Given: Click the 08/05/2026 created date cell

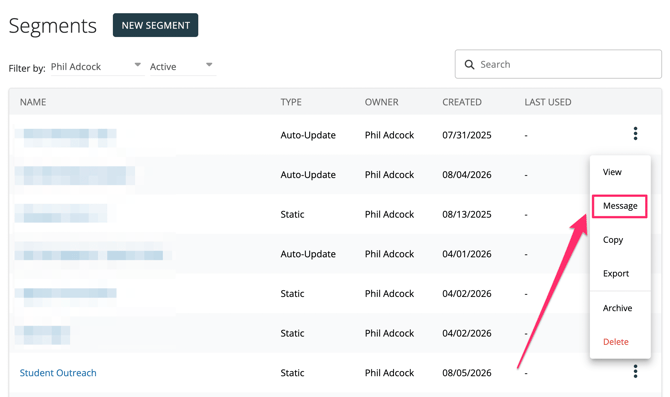Looking at the screenshot, I should pyautogui.click(x=467, y=373).
